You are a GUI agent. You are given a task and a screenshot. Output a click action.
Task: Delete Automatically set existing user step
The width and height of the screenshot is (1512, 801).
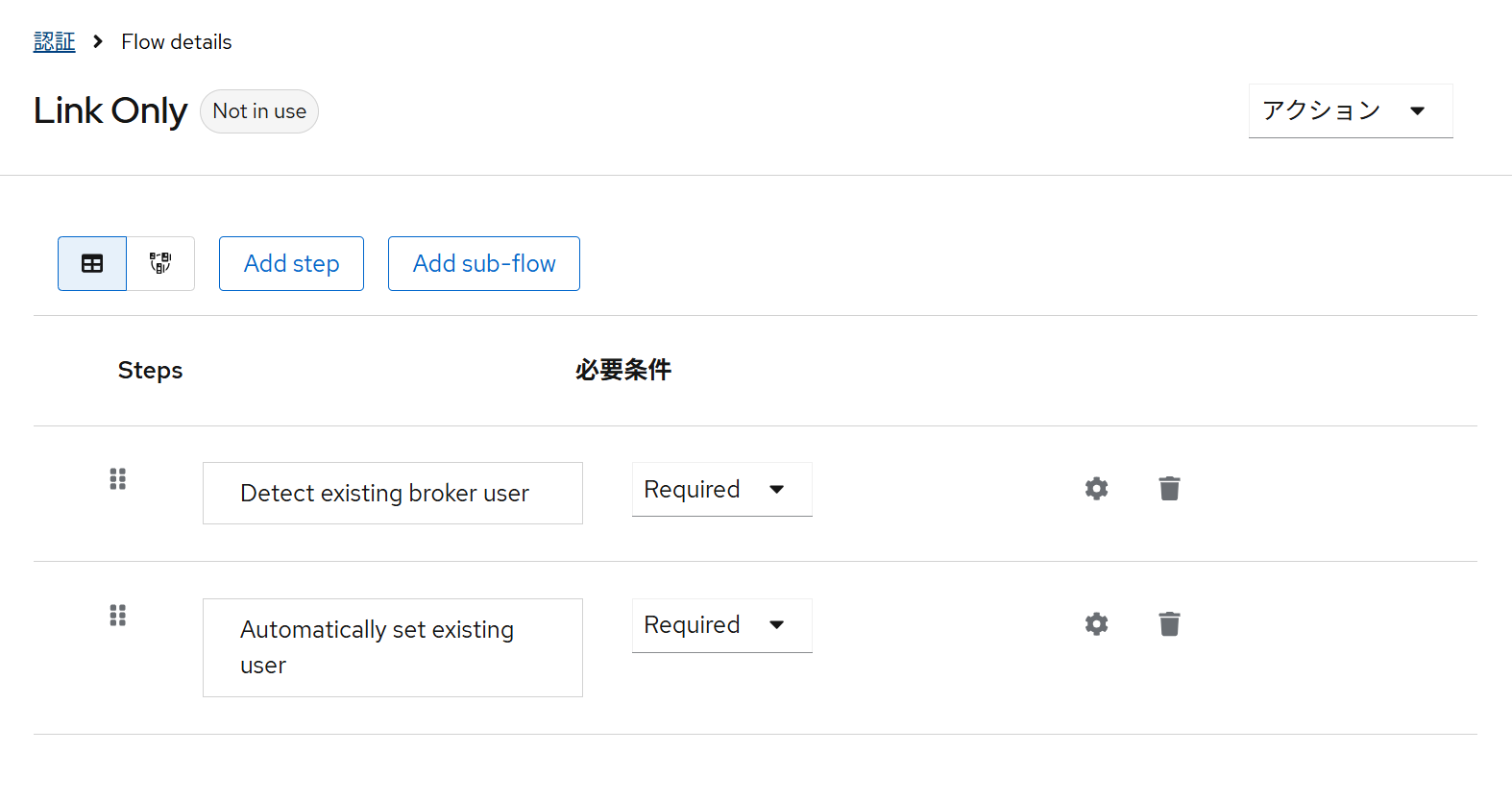[1169, 624]
